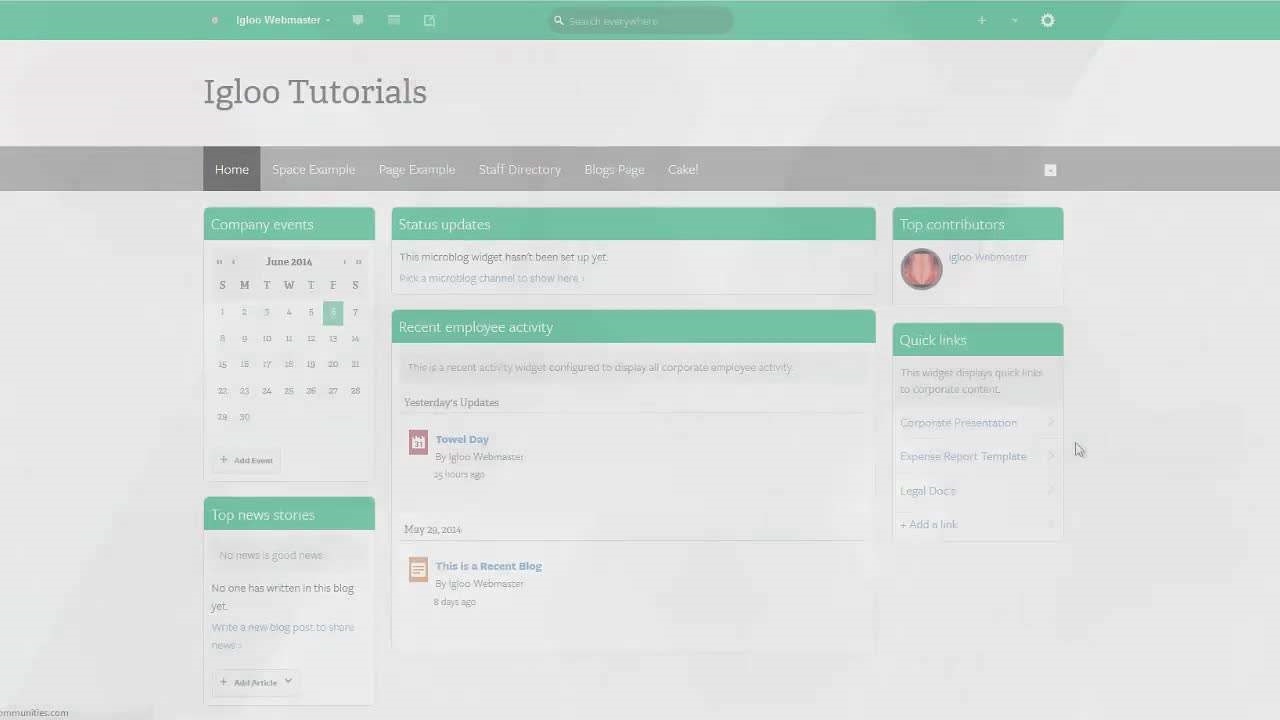Click the blog document icon beside This is a Recent Blog
The width and height of the screenshot is (1280, 720).
pos(418,569)
